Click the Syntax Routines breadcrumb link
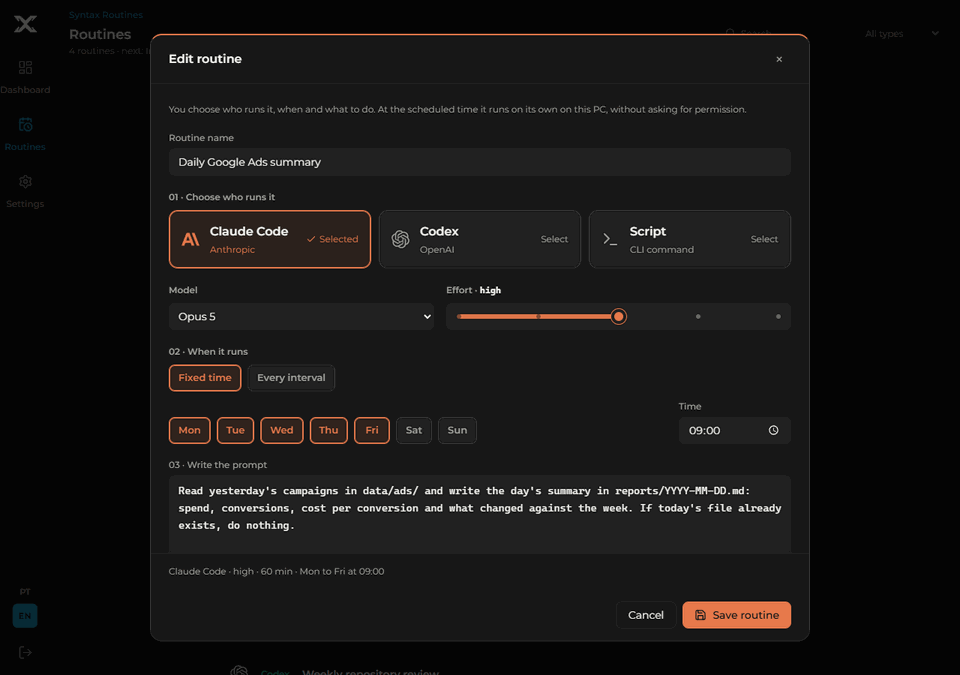 click(x=106, y=15)
